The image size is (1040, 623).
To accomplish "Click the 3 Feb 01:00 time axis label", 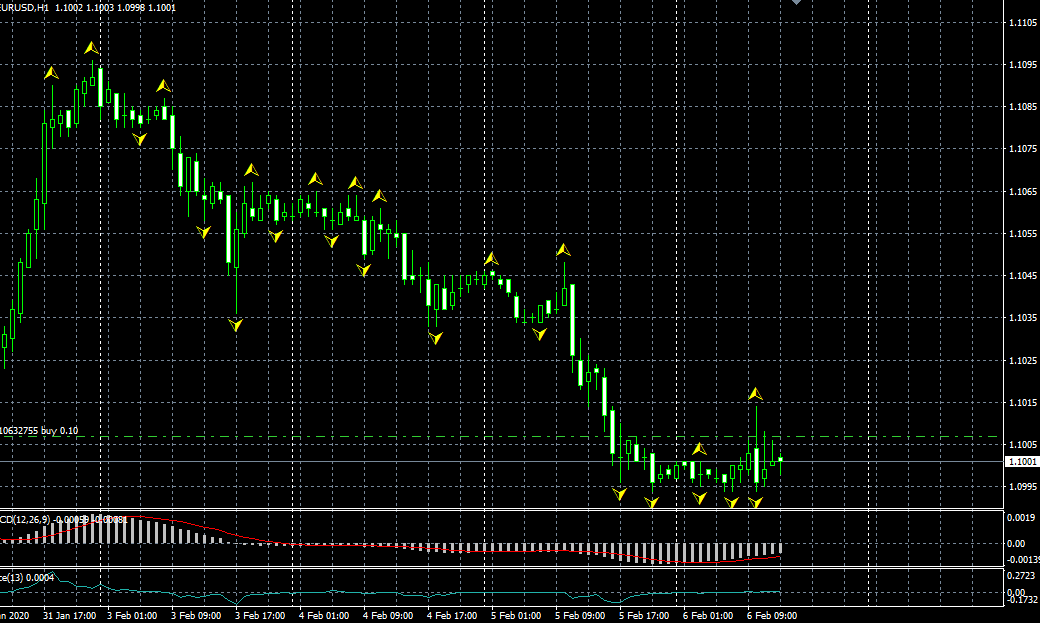I will point(129,615).
